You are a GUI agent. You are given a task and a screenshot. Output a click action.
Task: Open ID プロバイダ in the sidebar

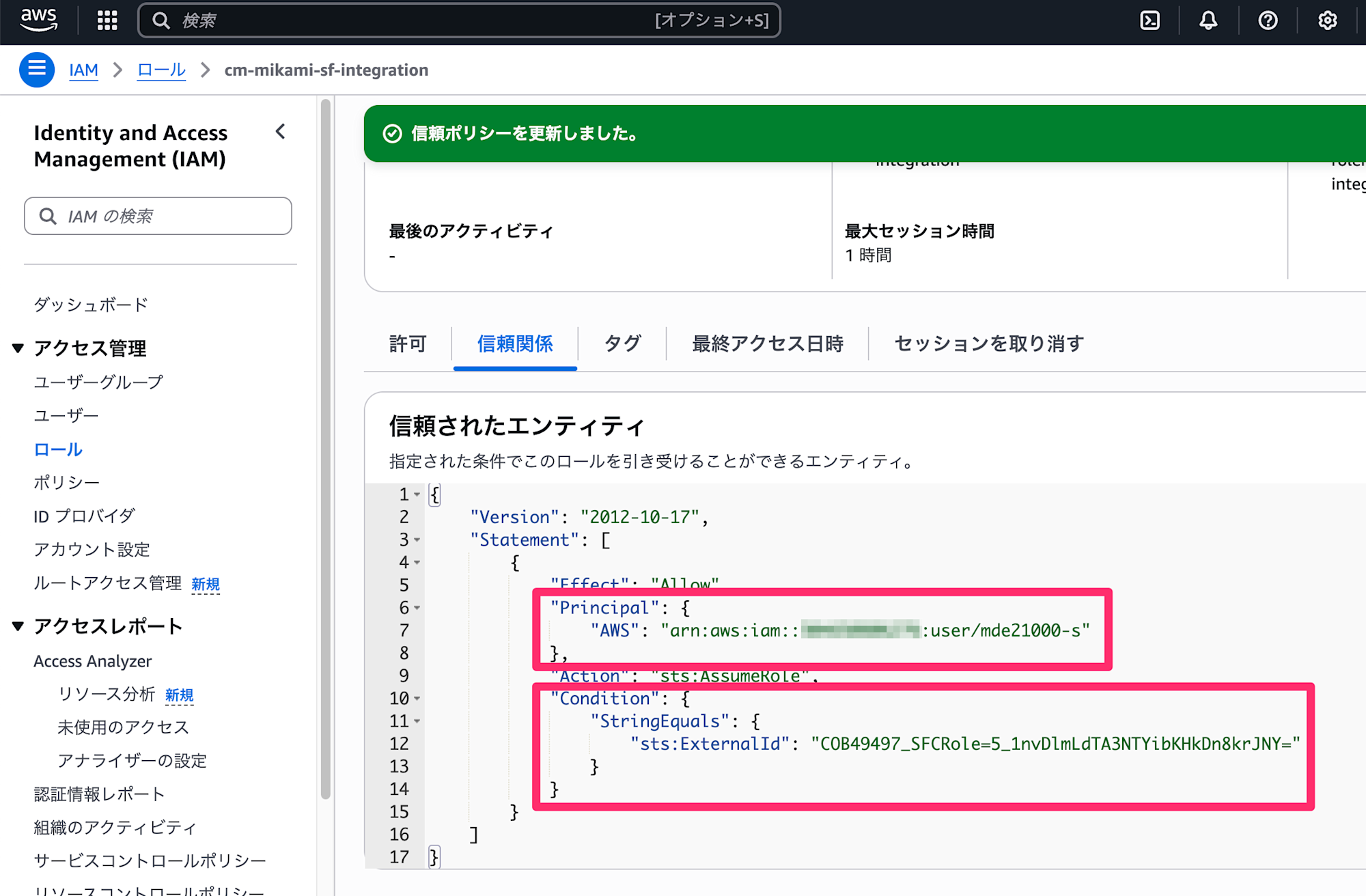click(x=85, y=516)
